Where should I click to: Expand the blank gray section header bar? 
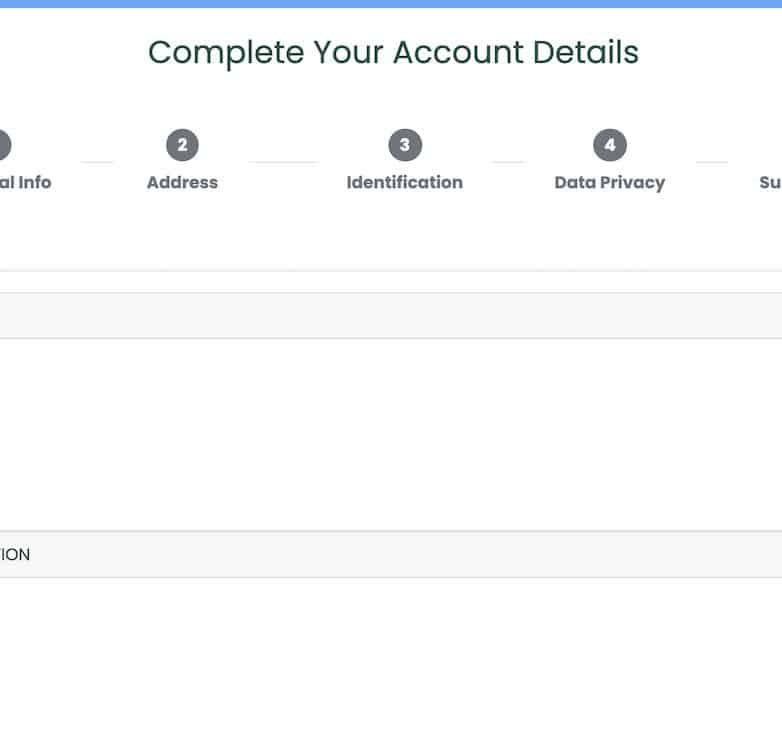tap(390, 316)
